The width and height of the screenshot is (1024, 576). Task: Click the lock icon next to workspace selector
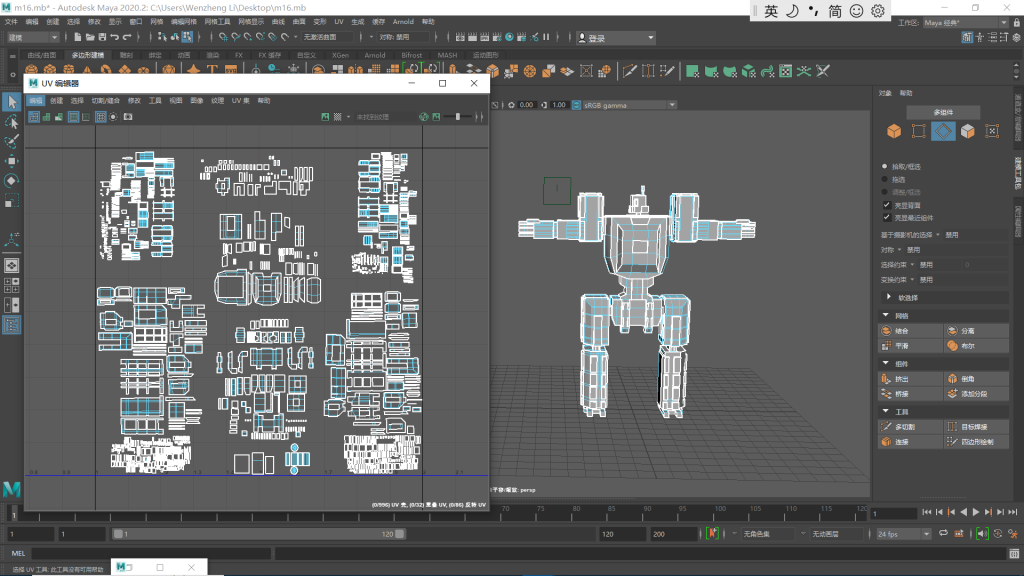1016,23
